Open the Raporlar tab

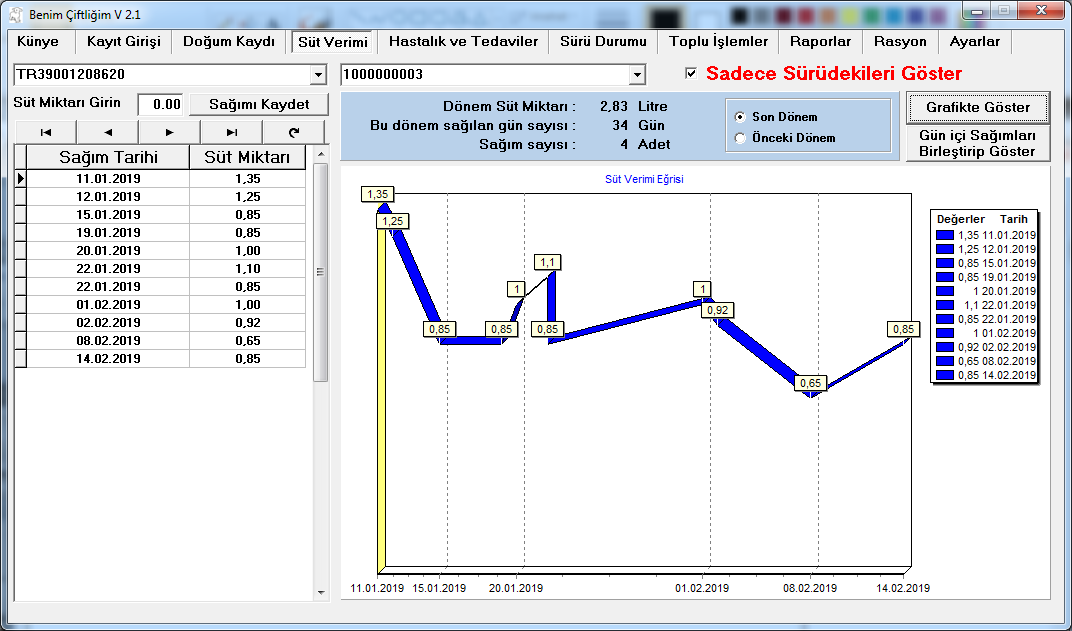820,42
